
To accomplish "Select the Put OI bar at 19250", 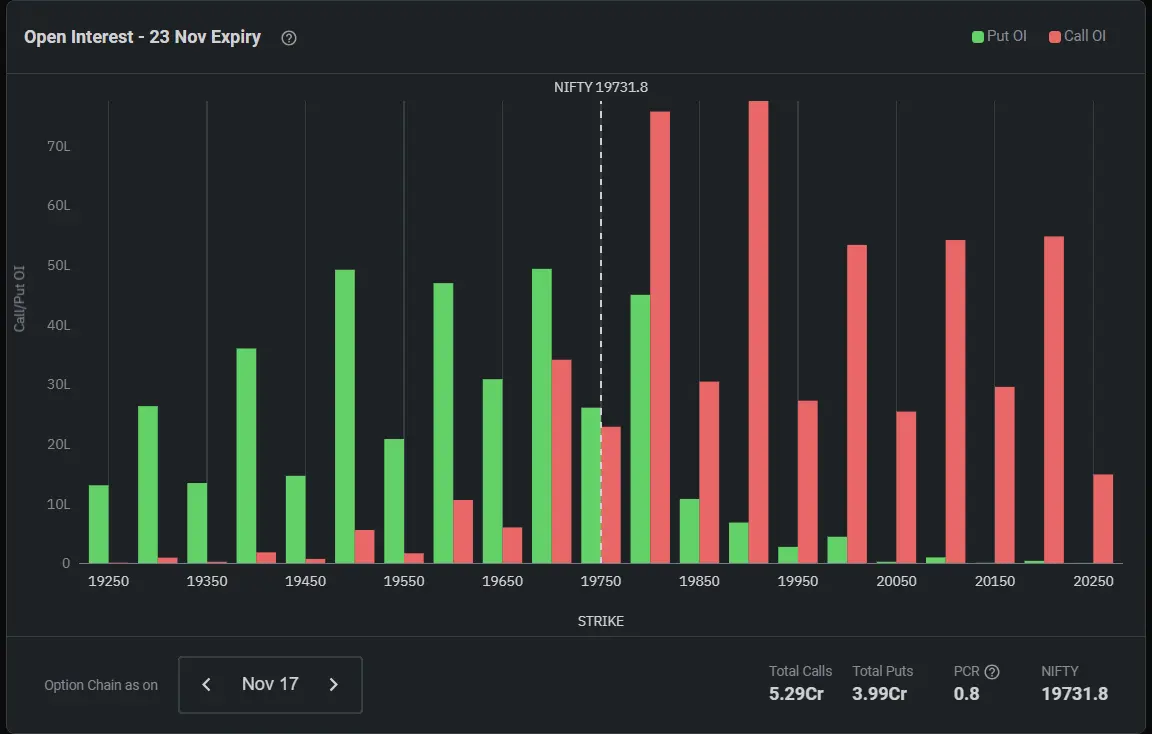I will [x=98, y=524].
